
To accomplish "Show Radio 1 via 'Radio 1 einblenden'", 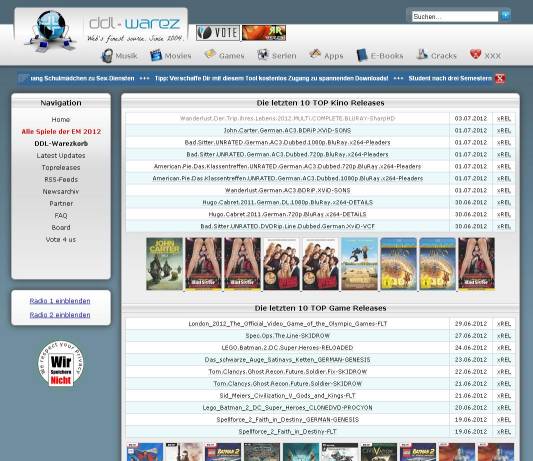I will pyautogui.click(x=60, y=301).
